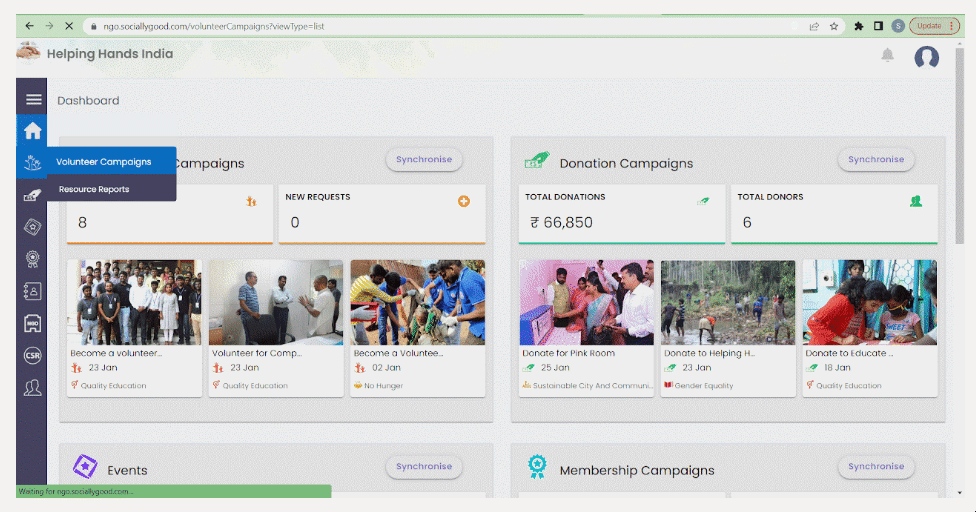
Task: Click the add new requests plus icon
Action: pos(464,201)
